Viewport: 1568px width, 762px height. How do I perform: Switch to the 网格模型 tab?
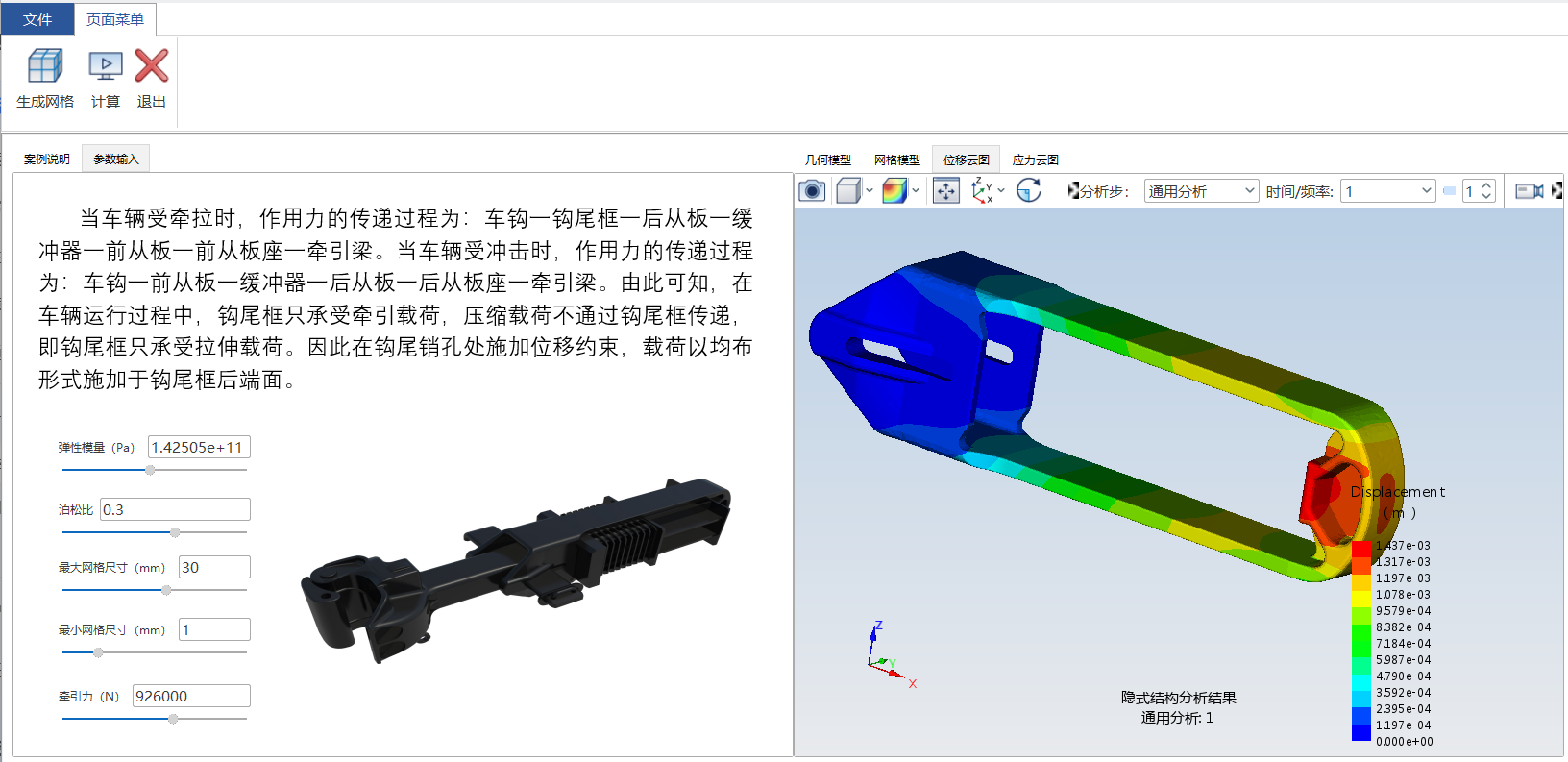[897, 160]
